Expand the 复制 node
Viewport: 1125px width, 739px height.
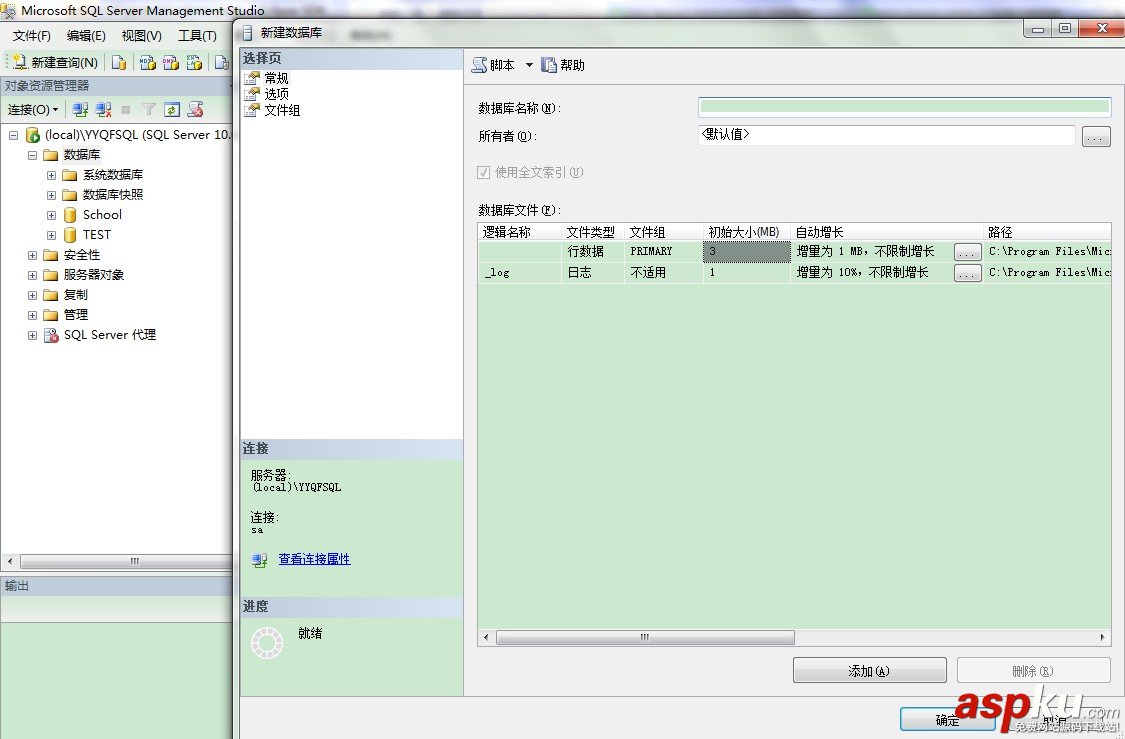(32, 296)
